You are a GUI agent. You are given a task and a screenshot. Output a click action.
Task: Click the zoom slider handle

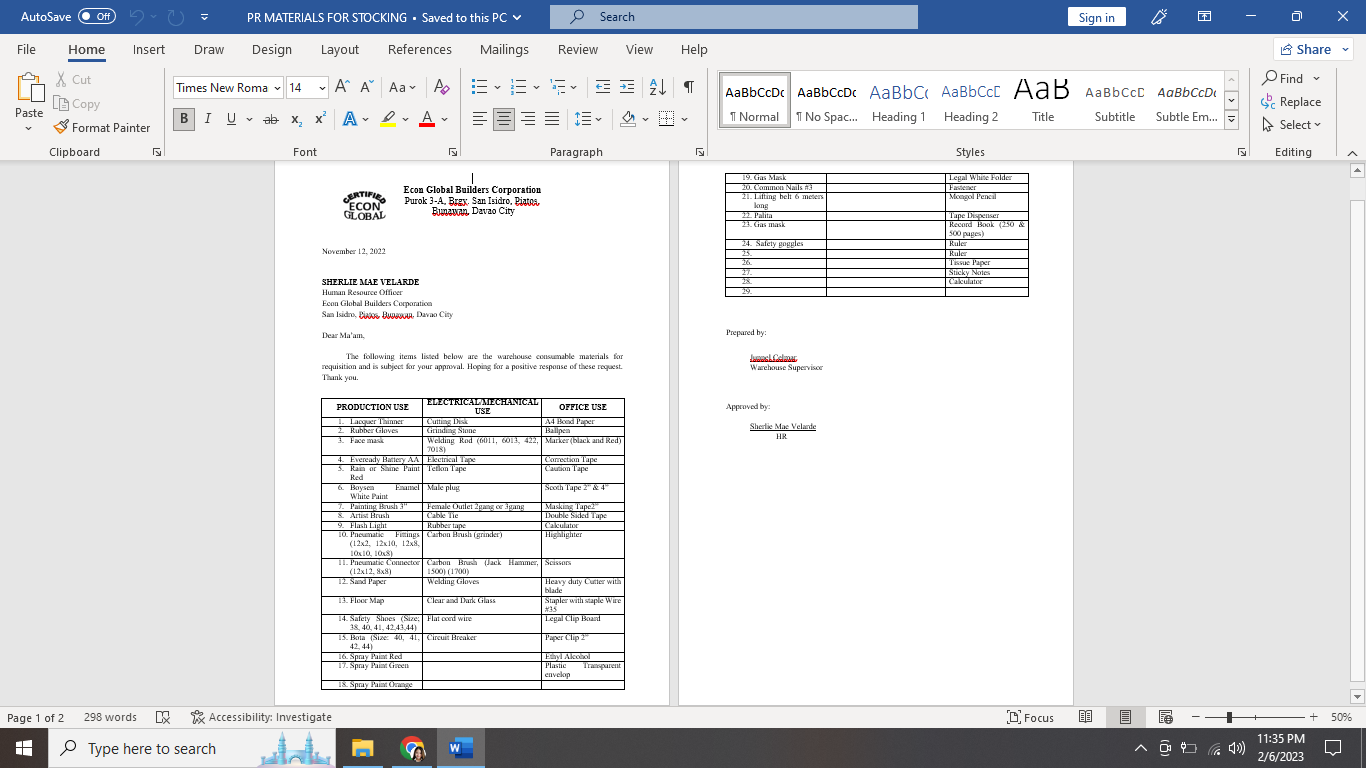[1229, 718]
